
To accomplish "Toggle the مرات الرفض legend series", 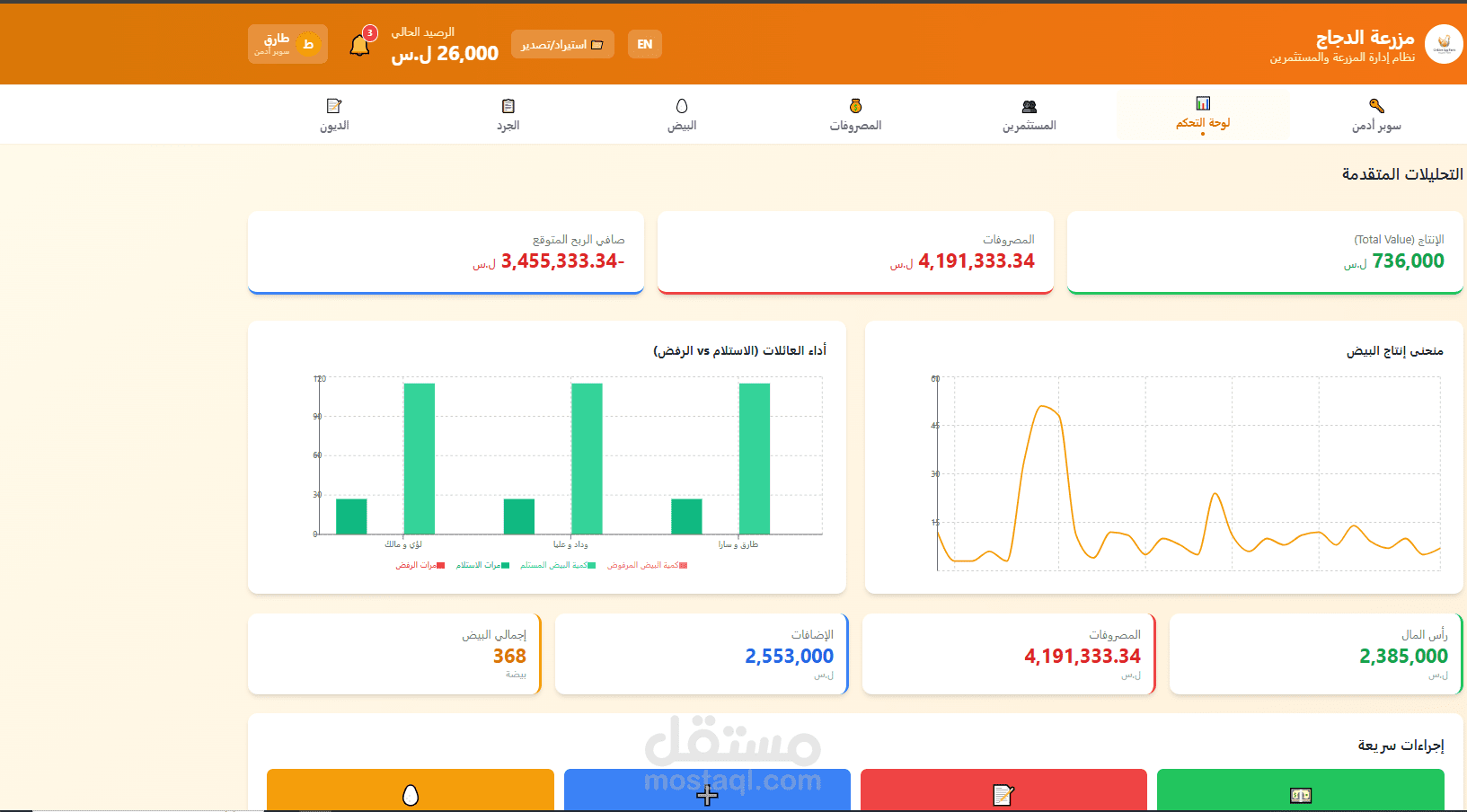I will pyautogui.click(x=420, y=565).
